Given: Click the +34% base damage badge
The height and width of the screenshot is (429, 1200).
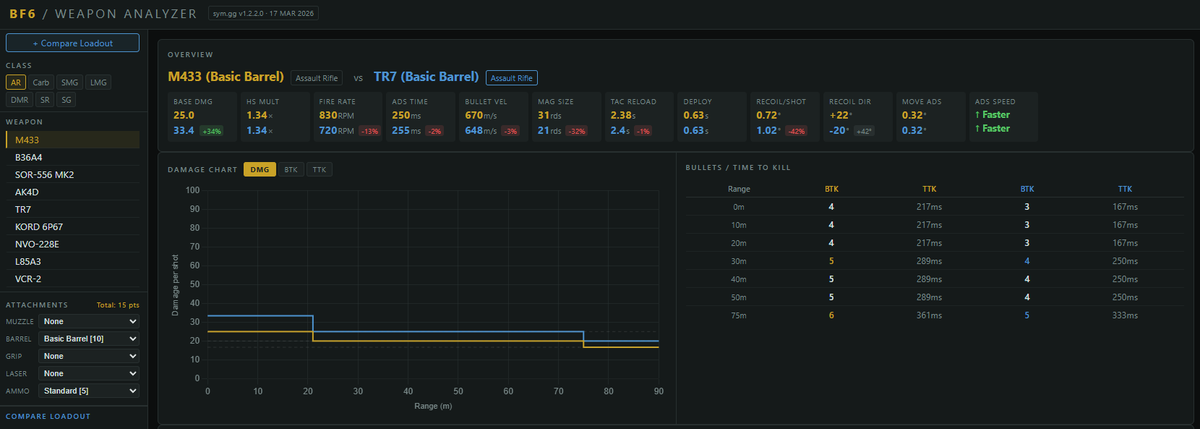Looking at the screenshot, I should coord(211,131).
